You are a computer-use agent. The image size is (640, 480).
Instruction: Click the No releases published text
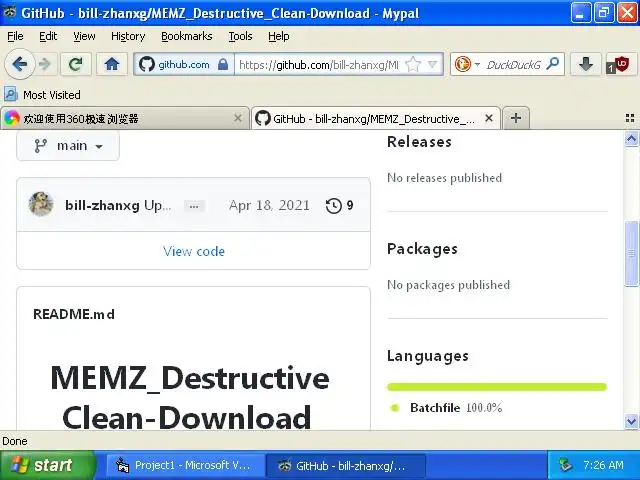click(x=444, y=178)
